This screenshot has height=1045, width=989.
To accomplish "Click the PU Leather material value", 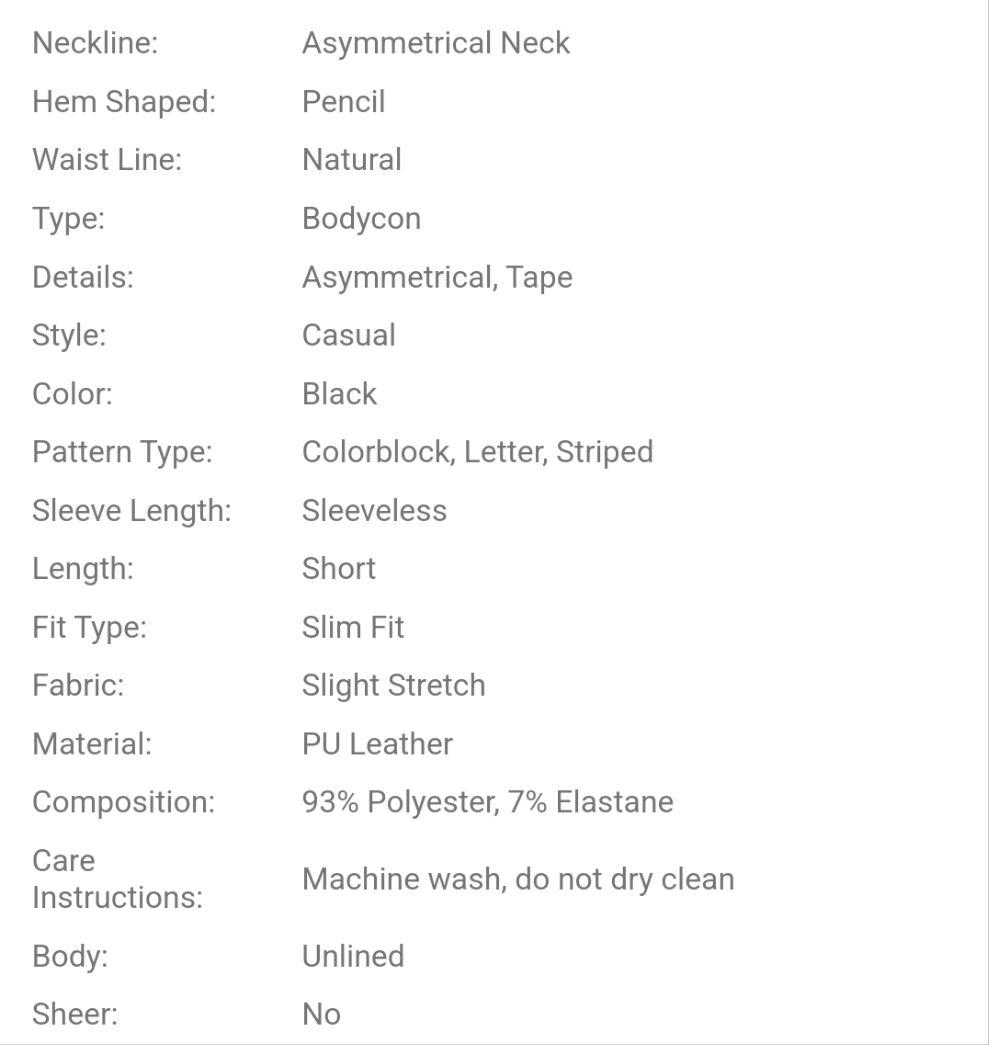I will 377,744.
